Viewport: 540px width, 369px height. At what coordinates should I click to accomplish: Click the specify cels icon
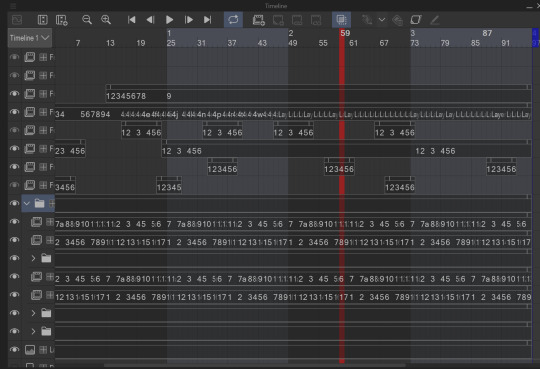297,20
